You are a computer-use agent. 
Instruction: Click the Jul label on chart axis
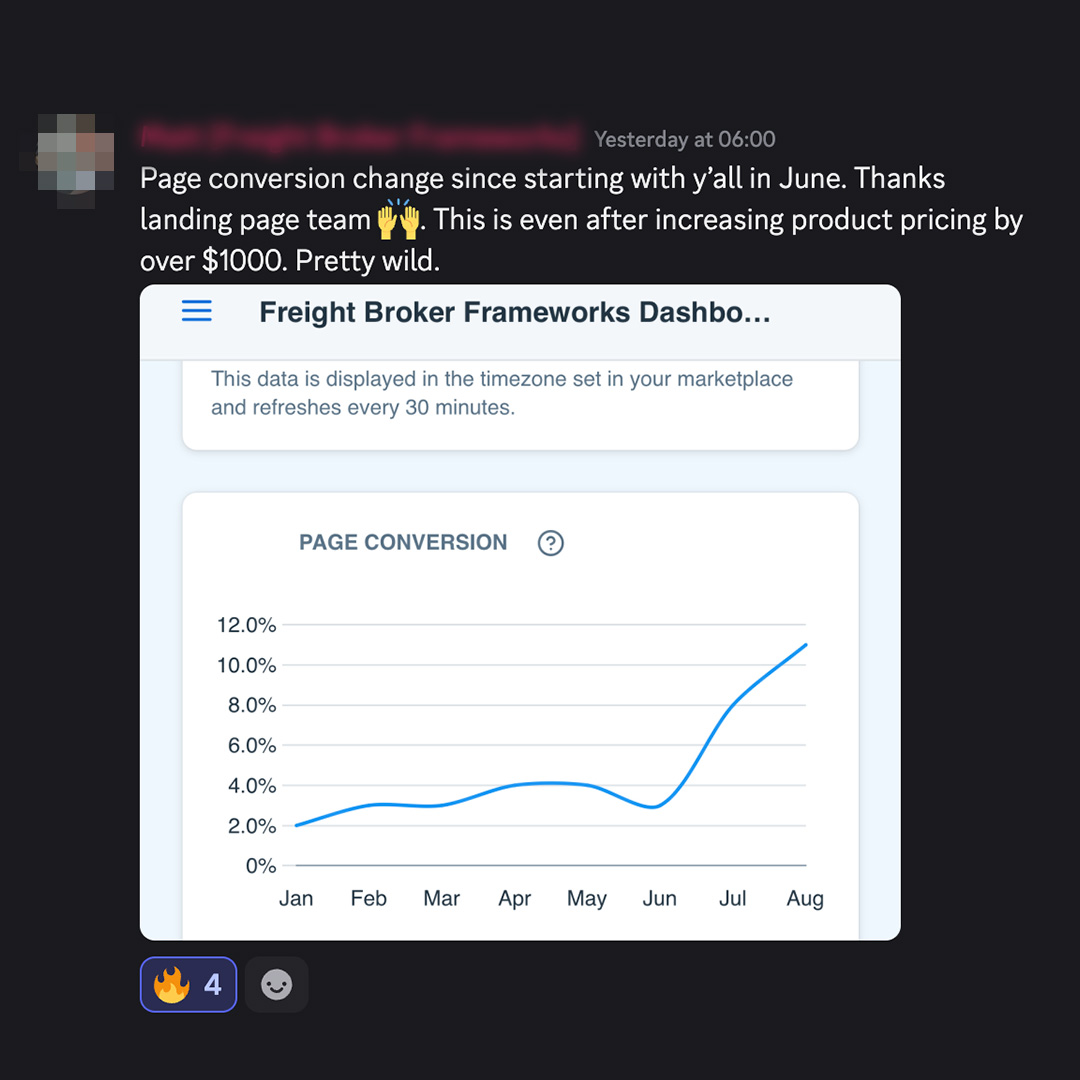[x=732, y=898]
